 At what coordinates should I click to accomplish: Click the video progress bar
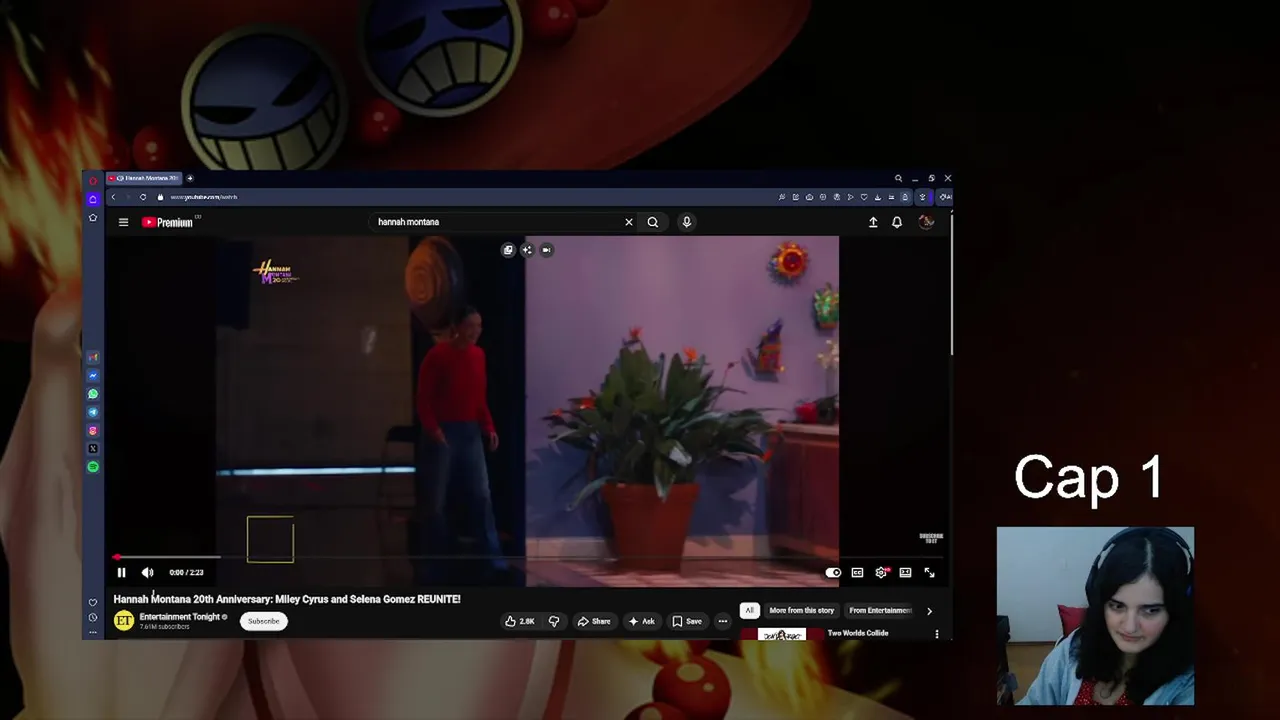tap(526, 557)
